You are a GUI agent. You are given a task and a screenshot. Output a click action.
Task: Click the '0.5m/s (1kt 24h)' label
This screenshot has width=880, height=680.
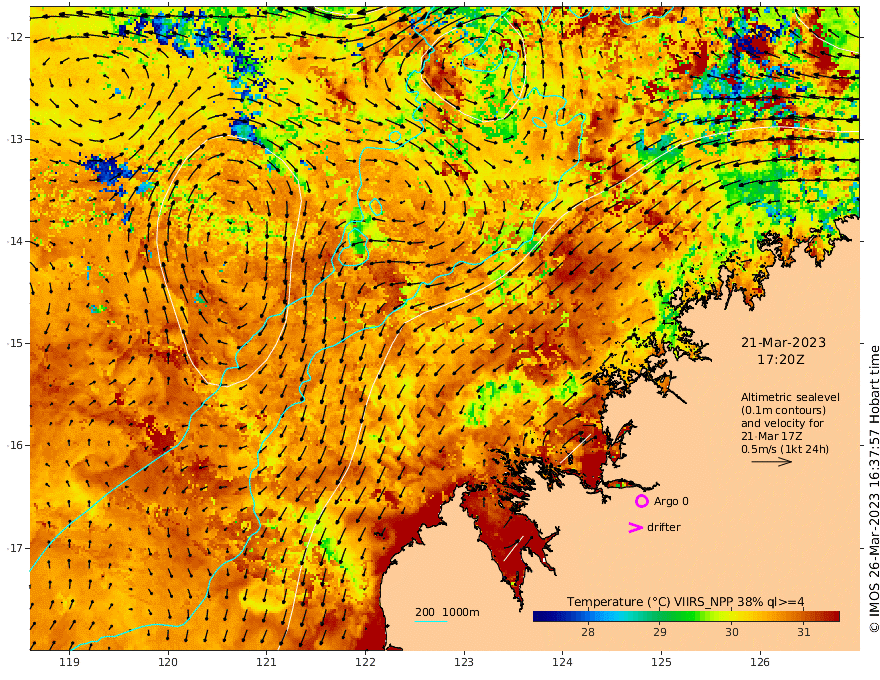pyautogui.click(x=785, y=449)
